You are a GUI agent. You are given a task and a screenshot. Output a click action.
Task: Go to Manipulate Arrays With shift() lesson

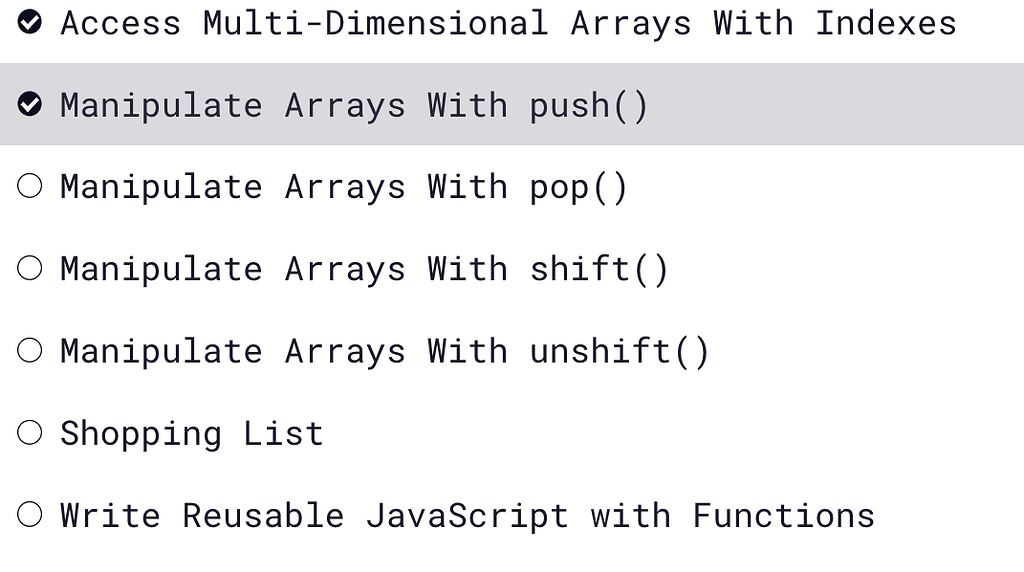coord(364,270)
